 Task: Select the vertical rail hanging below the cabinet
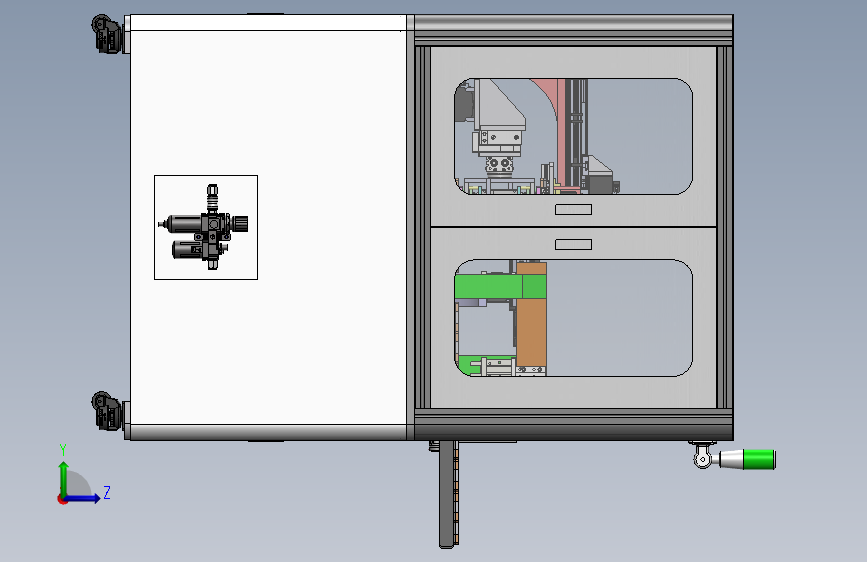(448, 494)
